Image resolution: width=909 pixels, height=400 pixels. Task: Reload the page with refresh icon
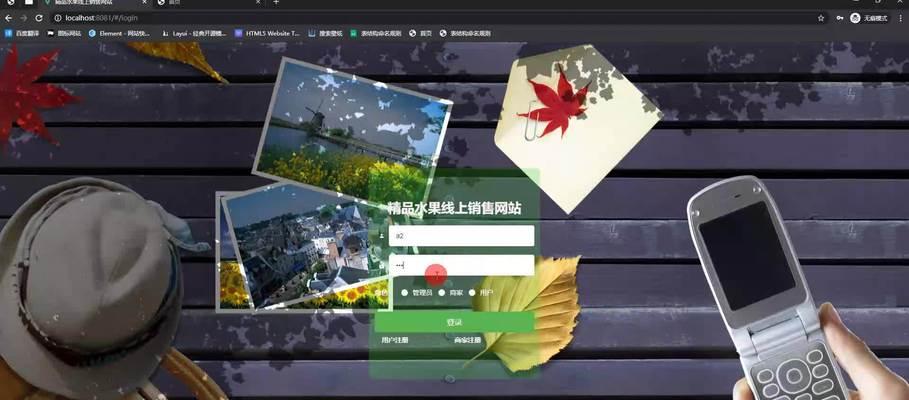39,19
